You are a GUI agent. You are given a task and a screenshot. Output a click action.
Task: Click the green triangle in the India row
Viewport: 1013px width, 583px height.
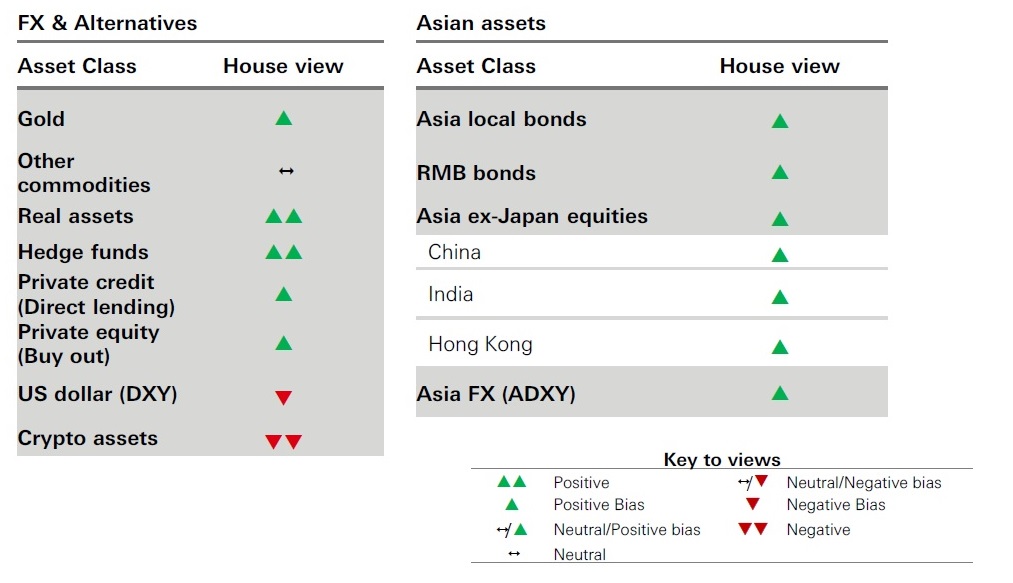point(780,297)
